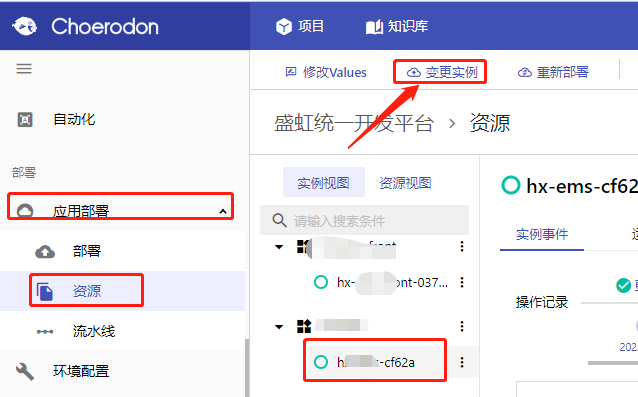Open more options for first application
The width and height of the screenshot is (638, 397).
tap(462, 246)
